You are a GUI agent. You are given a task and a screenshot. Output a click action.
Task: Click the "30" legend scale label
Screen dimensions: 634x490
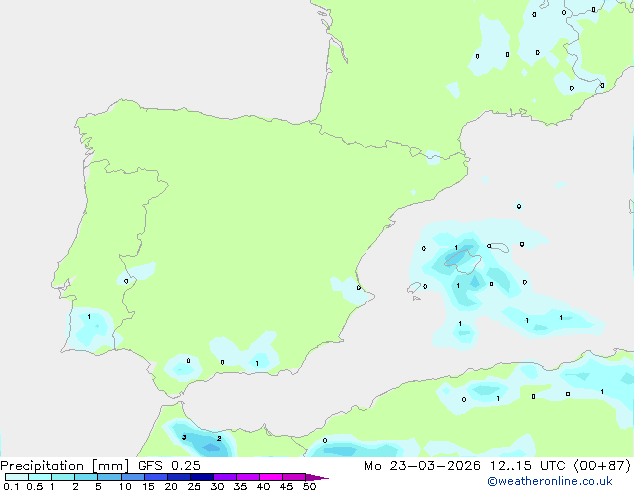[217, 486]
